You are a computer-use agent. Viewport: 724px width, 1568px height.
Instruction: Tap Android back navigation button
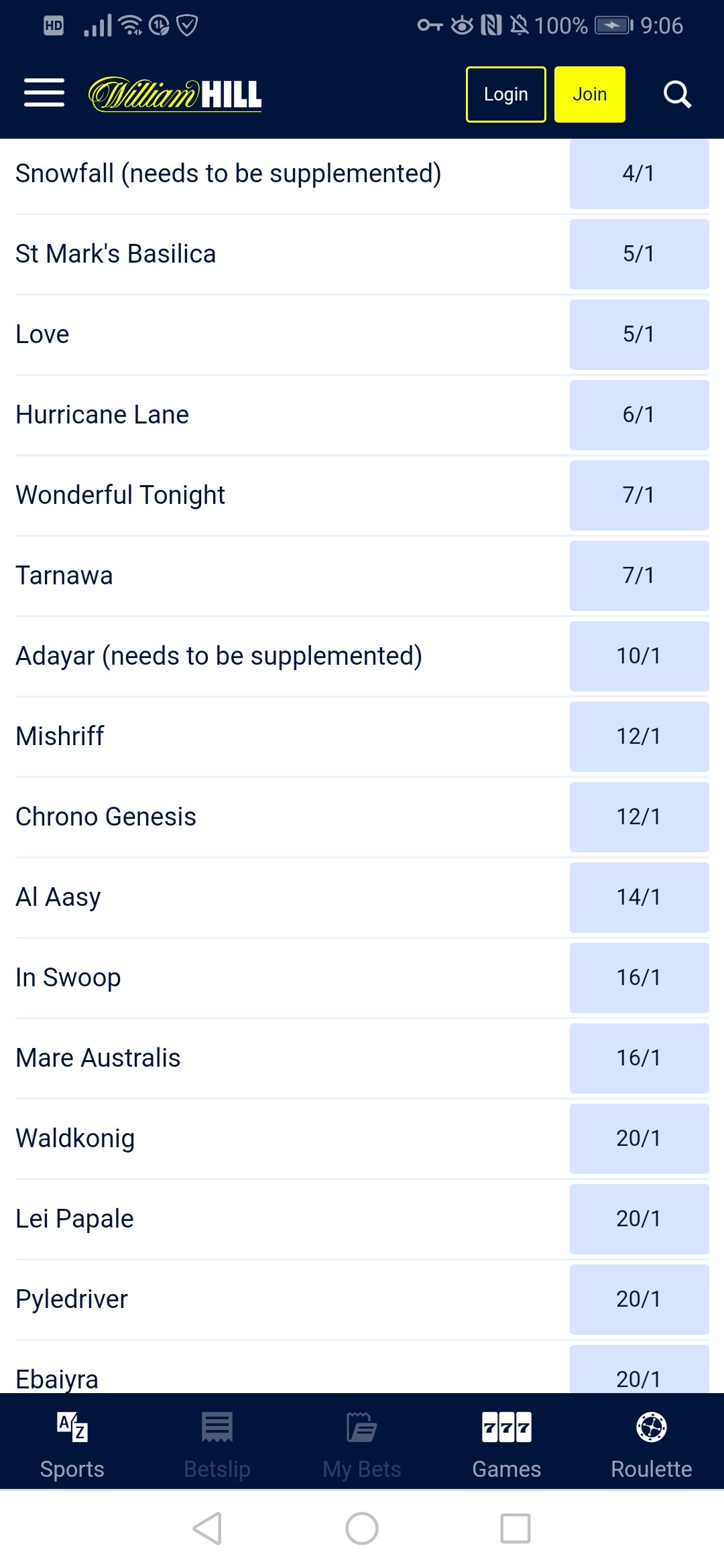click(207, 1528)
